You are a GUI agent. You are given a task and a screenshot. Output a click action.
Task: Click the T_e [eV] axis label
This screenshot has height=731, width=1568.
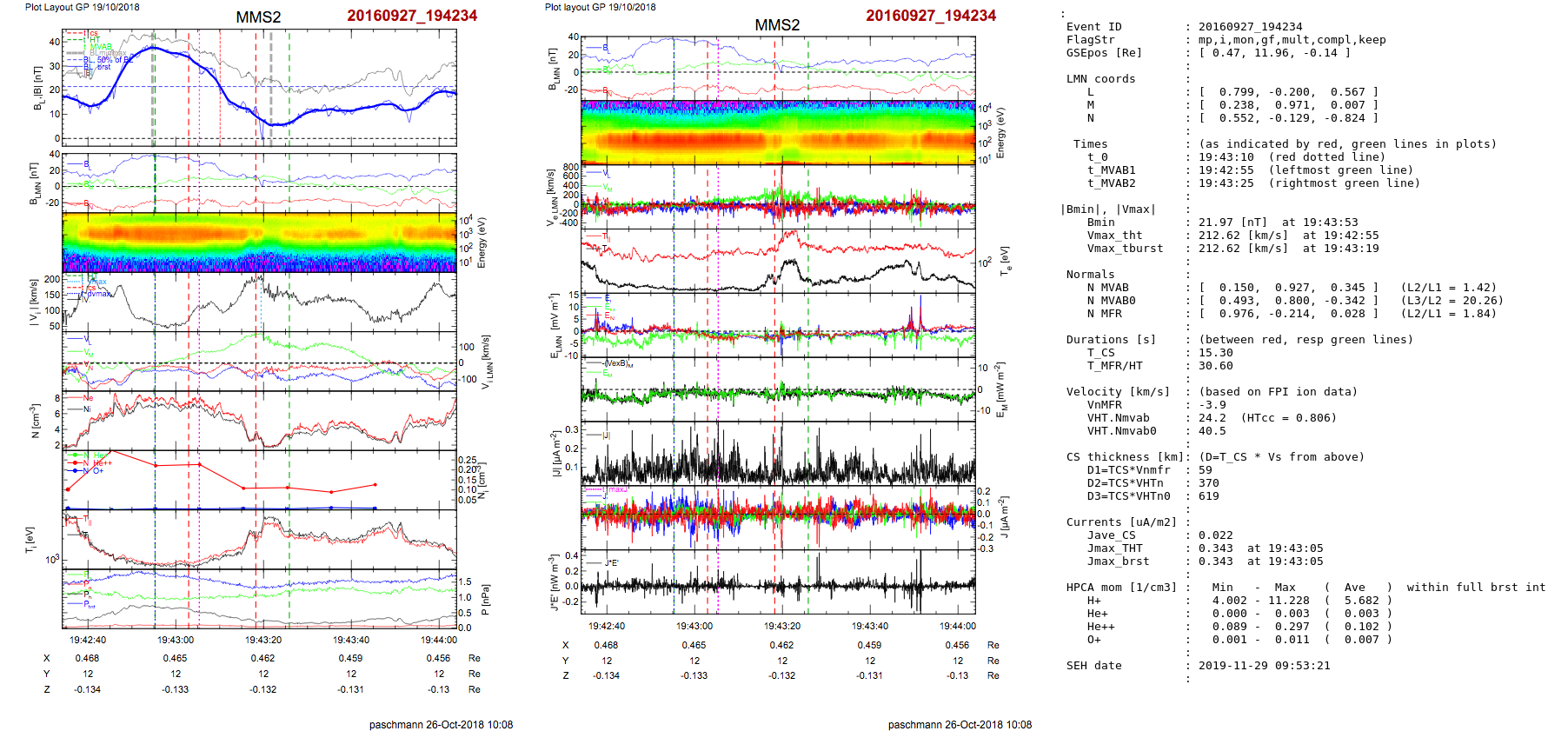coord(1004,261)
